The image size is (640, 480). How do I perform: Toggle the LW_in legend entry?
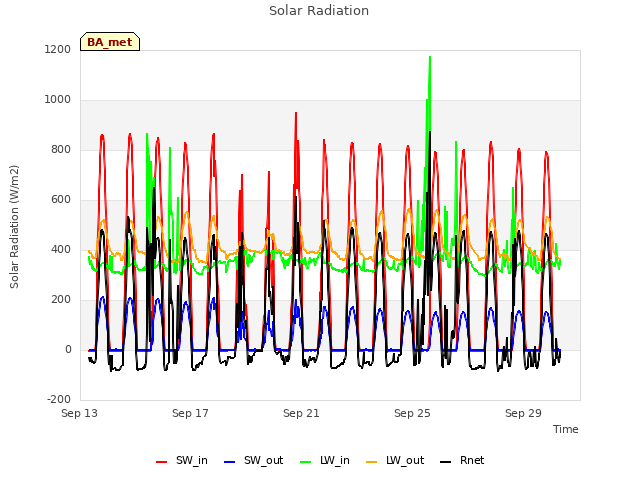click(325, 461)
